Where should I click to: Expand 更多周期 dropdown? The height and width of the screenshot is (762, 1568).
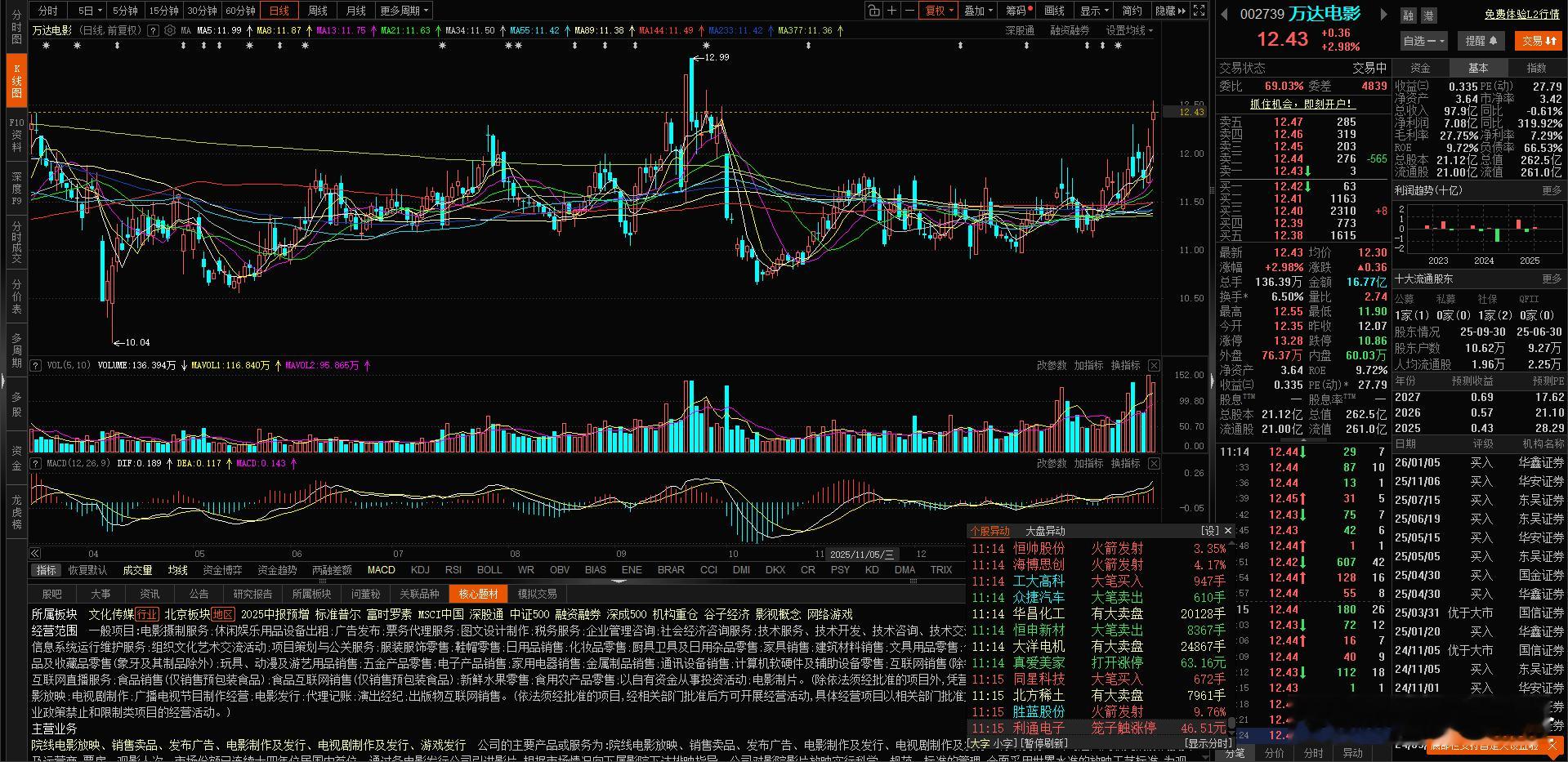tap(404, 11)
